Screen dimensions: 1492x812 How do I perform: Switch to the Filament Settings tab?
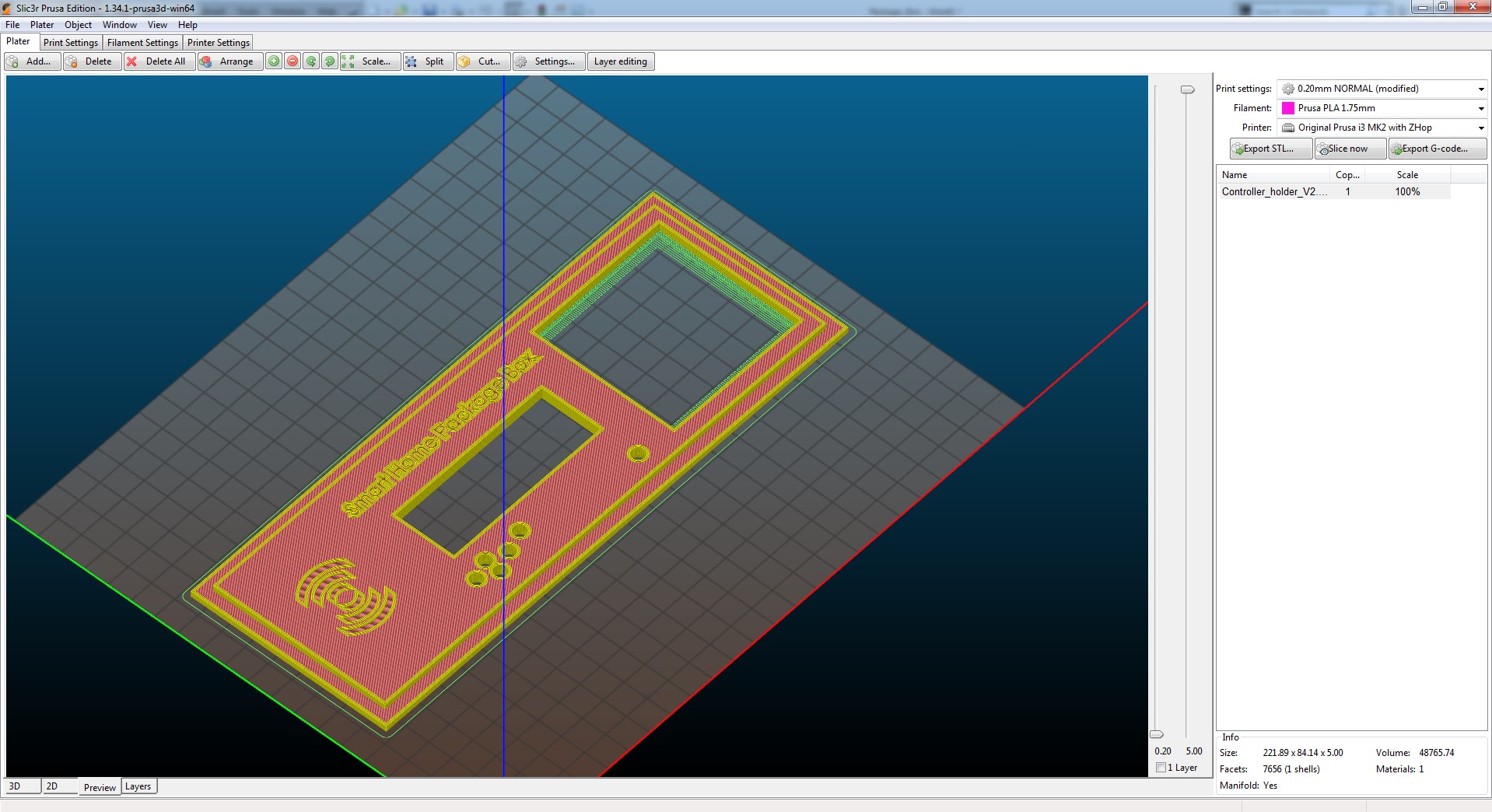tap(142, 43)
